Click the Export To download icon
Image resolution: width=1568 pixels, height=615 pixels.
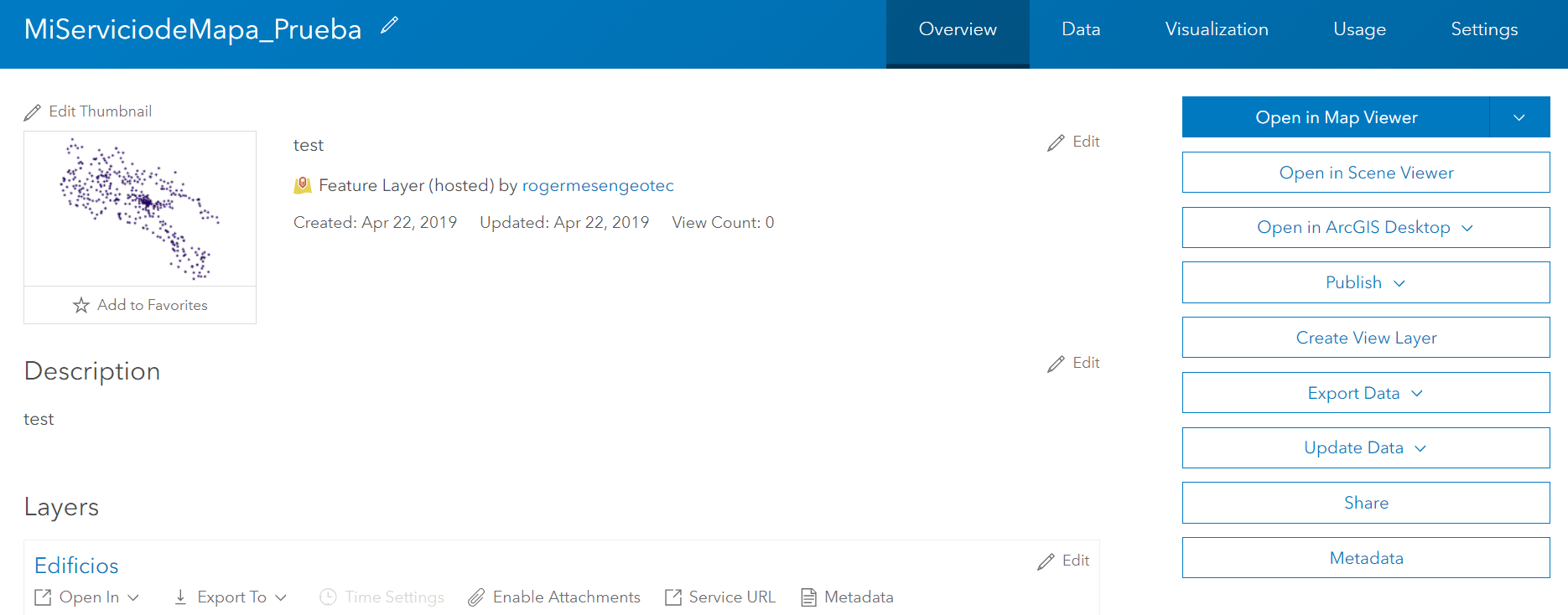[x=180, y=597]
